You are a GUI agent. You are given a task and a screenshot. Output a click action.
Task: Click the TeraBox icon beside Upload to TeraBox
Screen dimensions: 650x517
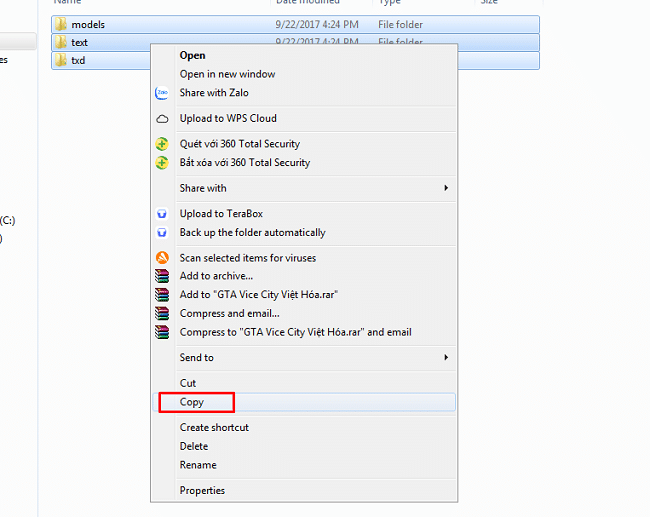162,214
